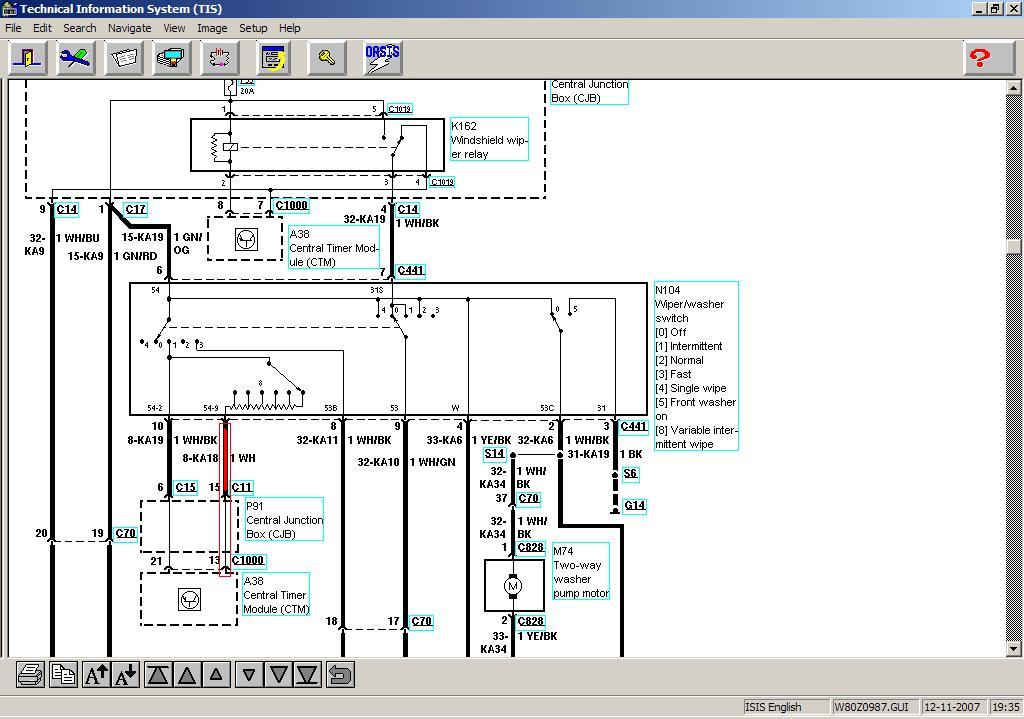
Task: Print the diagram with the printer icon
Action: pos(30,675)
